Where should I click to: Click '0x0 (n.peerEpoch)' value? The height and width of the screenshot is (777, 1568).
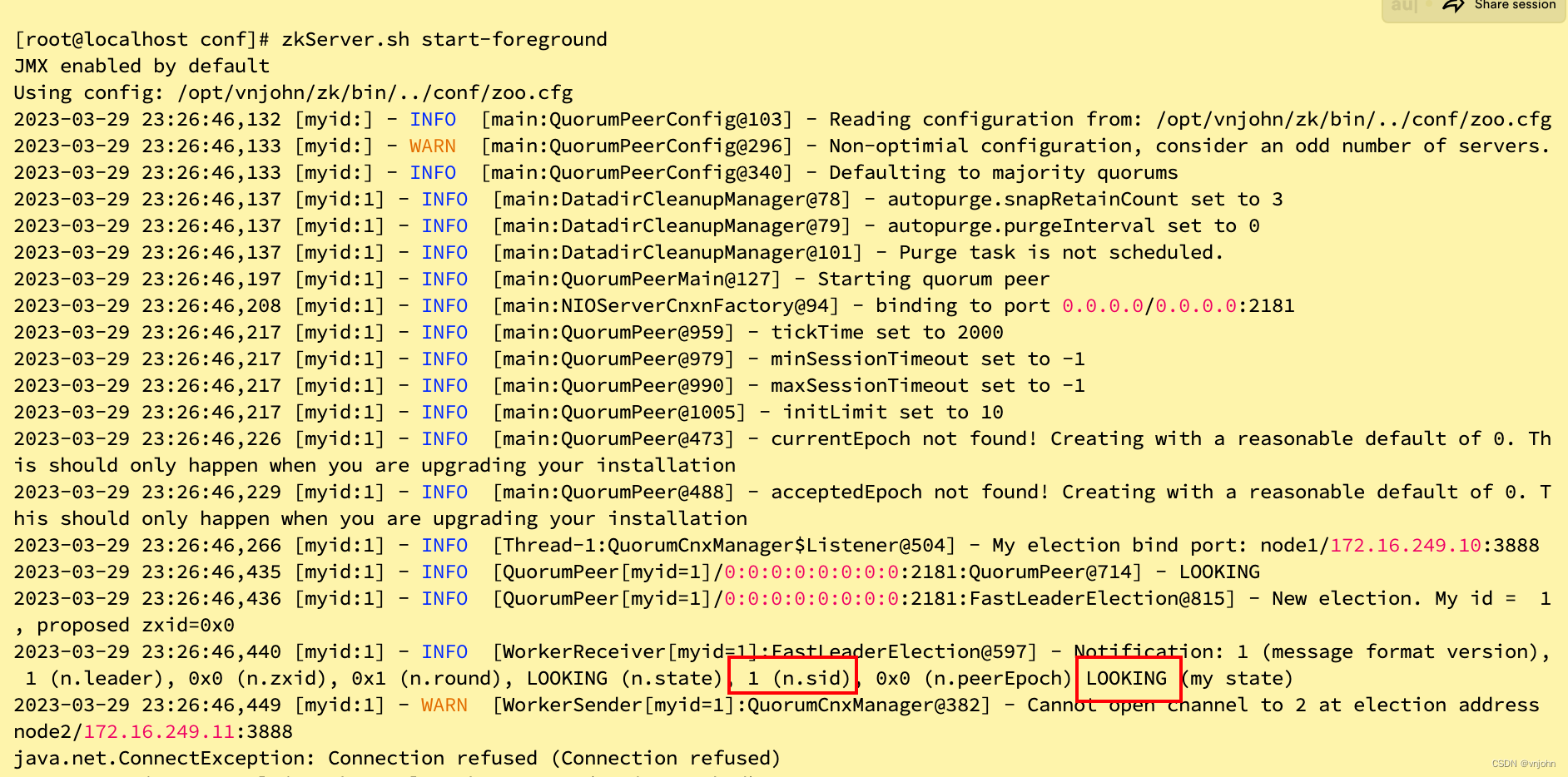coord(975,678)
